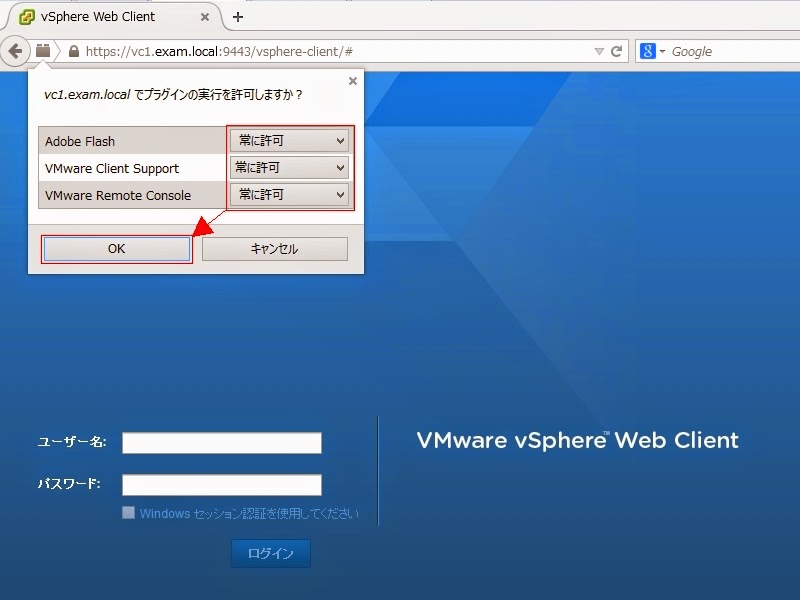This screenshot has height=600, width=800.
Task: Close the vSphere Web Client tab
Action: 205,17
